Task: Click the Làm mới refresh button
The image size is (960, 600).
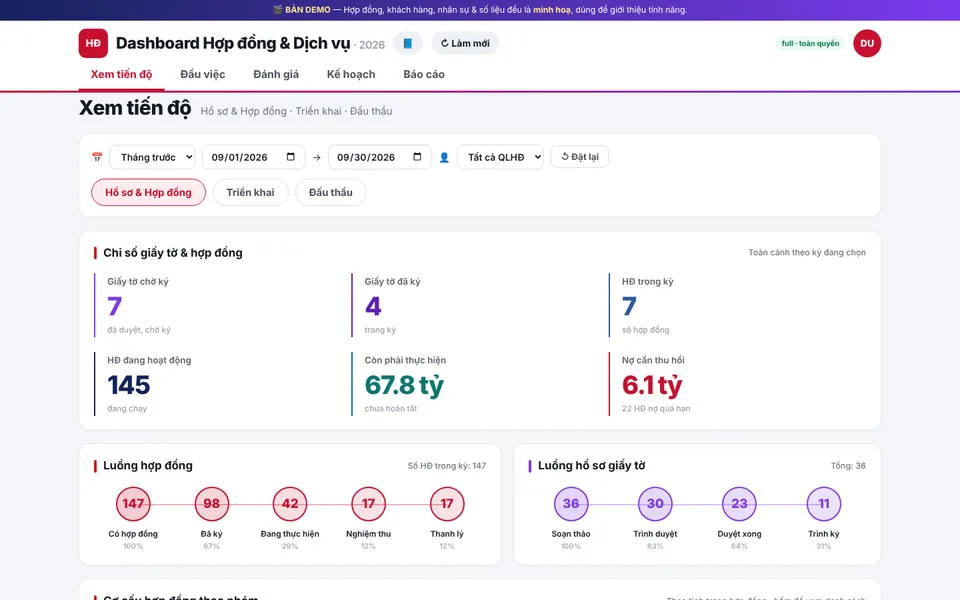Action: coord(465,43)
